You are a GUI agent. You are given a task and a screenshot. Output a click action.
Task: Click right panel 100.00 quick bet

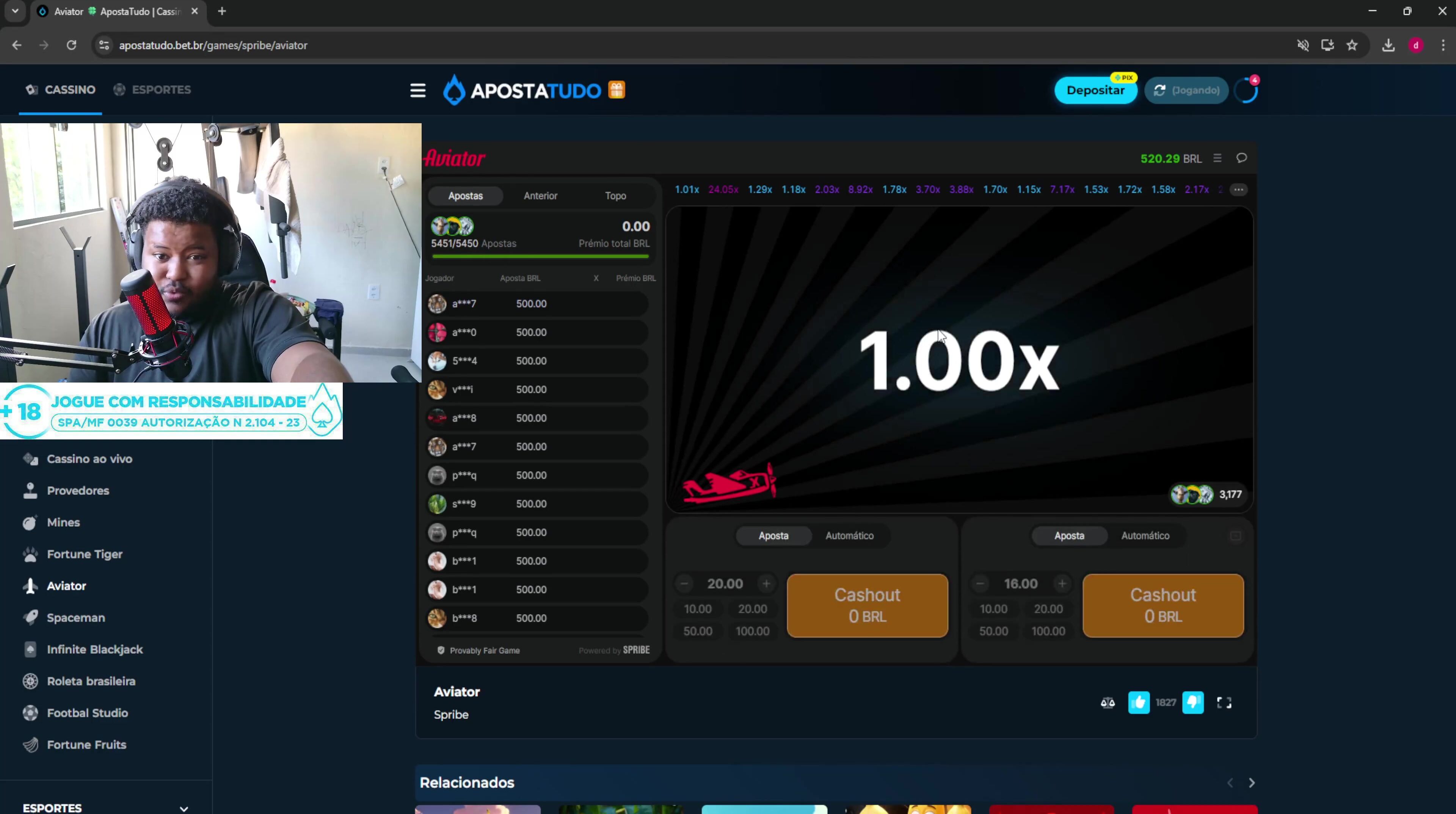(x=1048, y=631)
